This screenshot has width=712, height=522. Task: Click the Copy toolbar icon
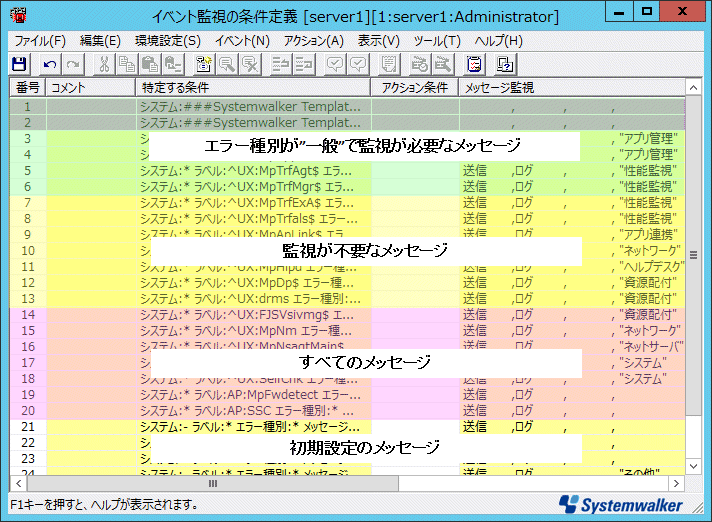(x=125, y=64)
